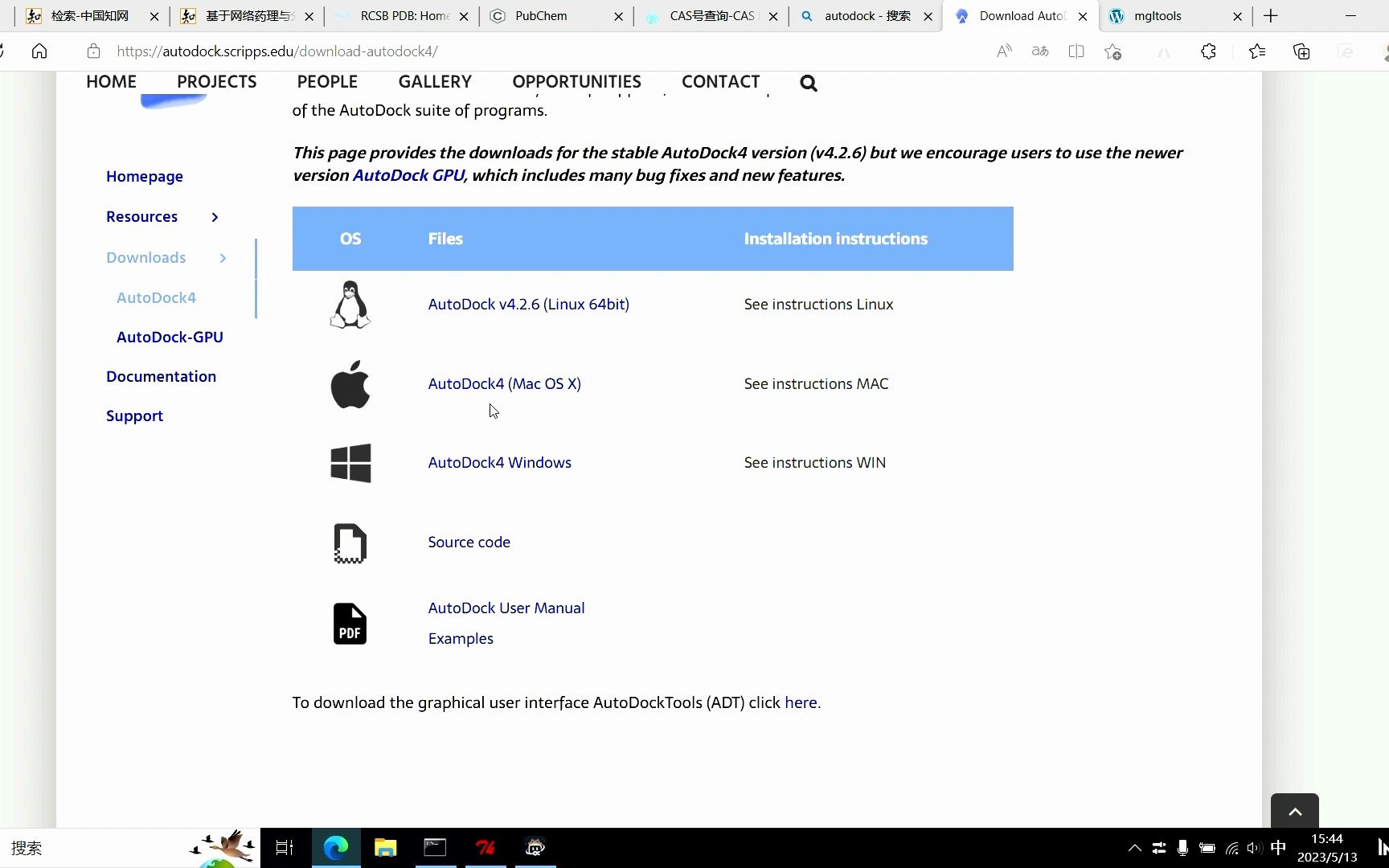Image resolution: width=1389 pixels, height=868 pixels.
Task: Open the HOME navigation item
Action: click(112, 82)
